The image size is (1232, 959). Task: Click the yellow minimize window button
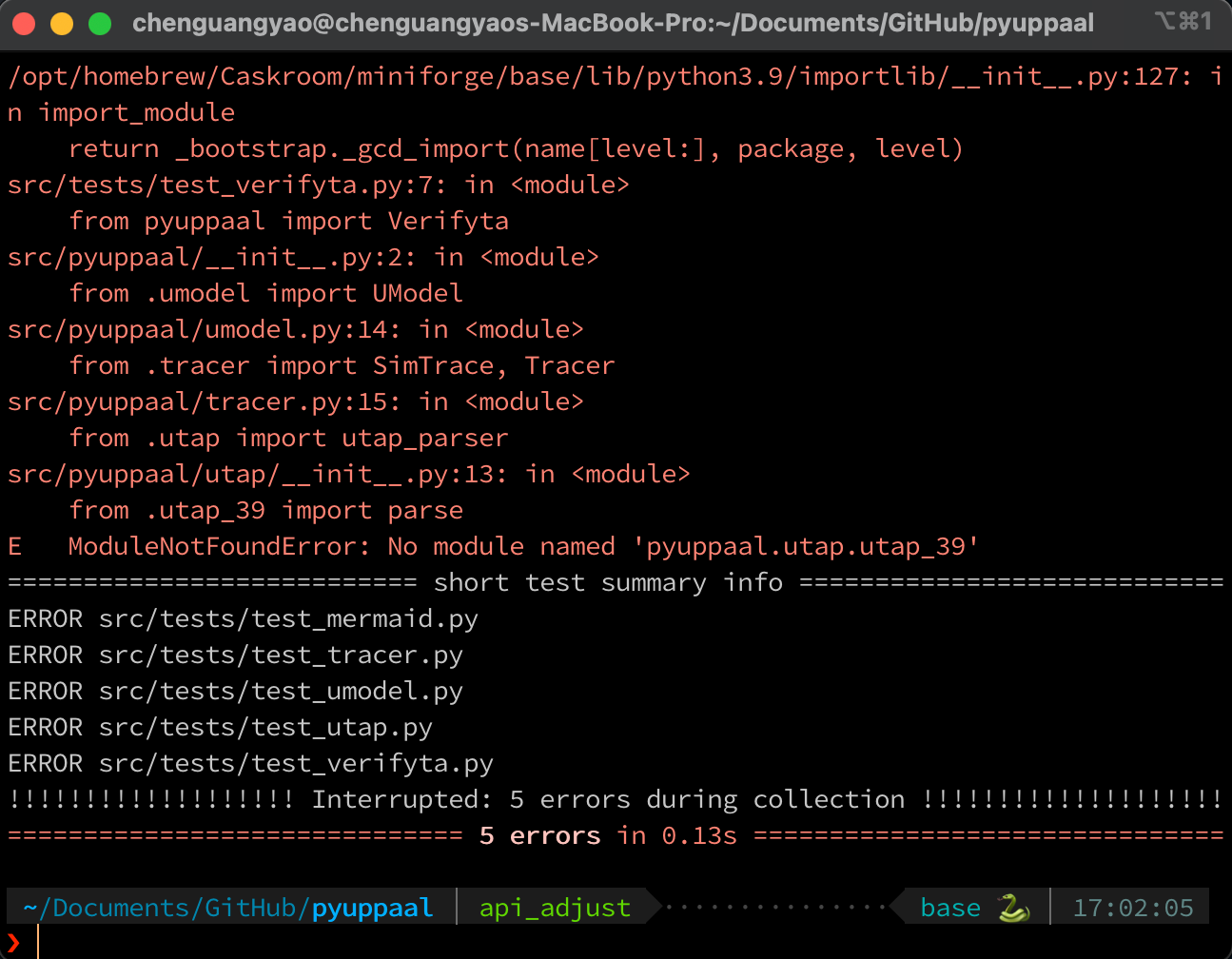click(62, 24)
